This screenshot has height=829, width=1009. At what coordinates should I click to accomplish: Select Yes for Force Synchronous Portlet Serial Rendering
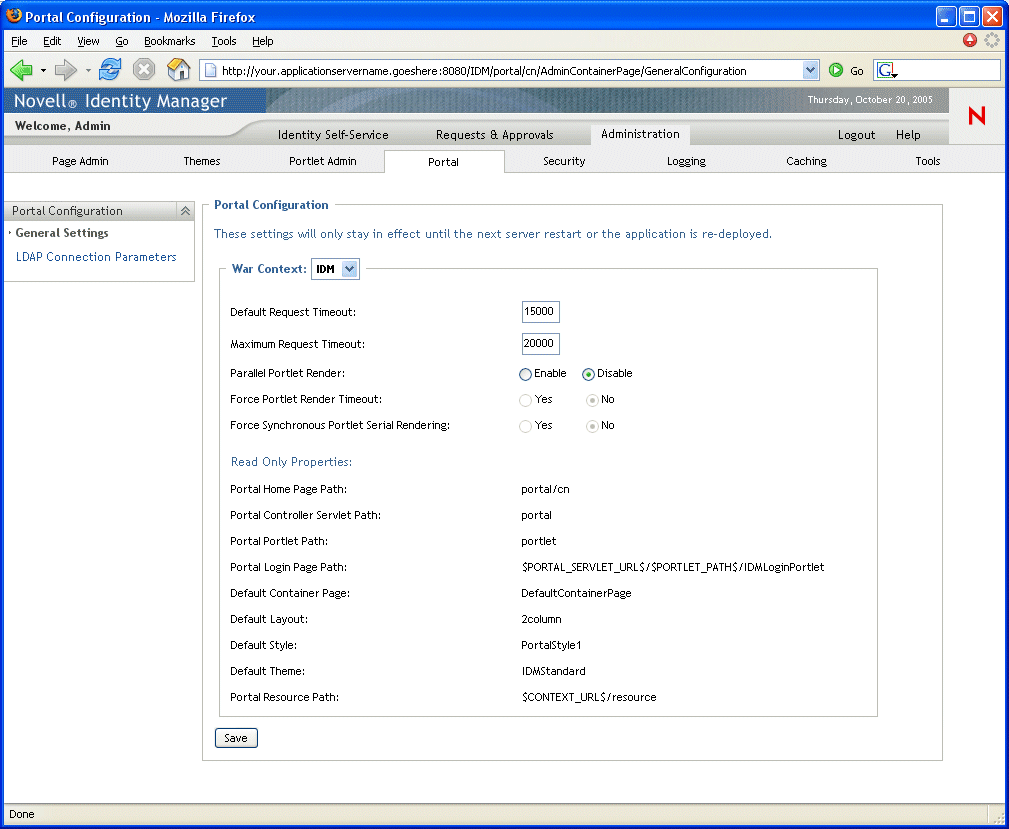[x=526, y=426]
